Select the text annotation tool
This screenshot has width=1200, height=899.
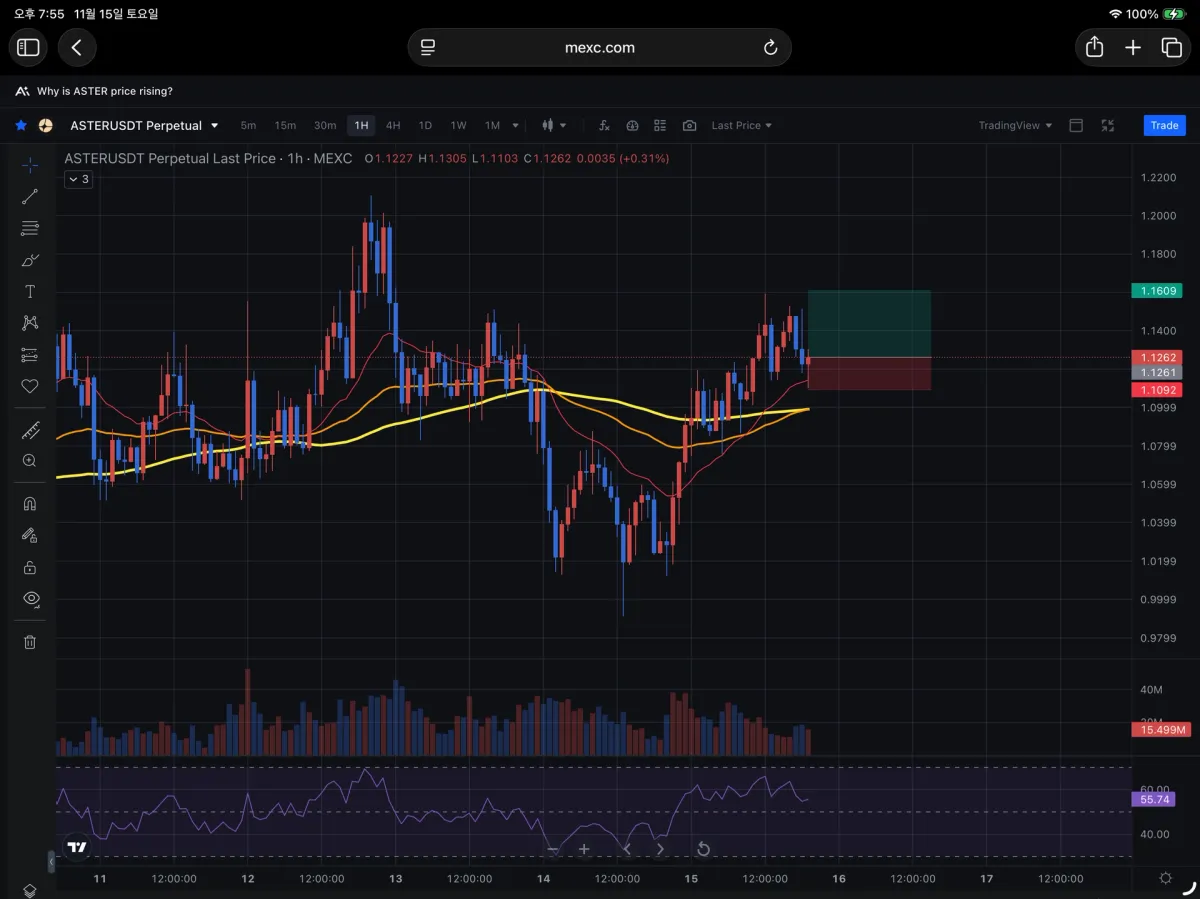30,292
